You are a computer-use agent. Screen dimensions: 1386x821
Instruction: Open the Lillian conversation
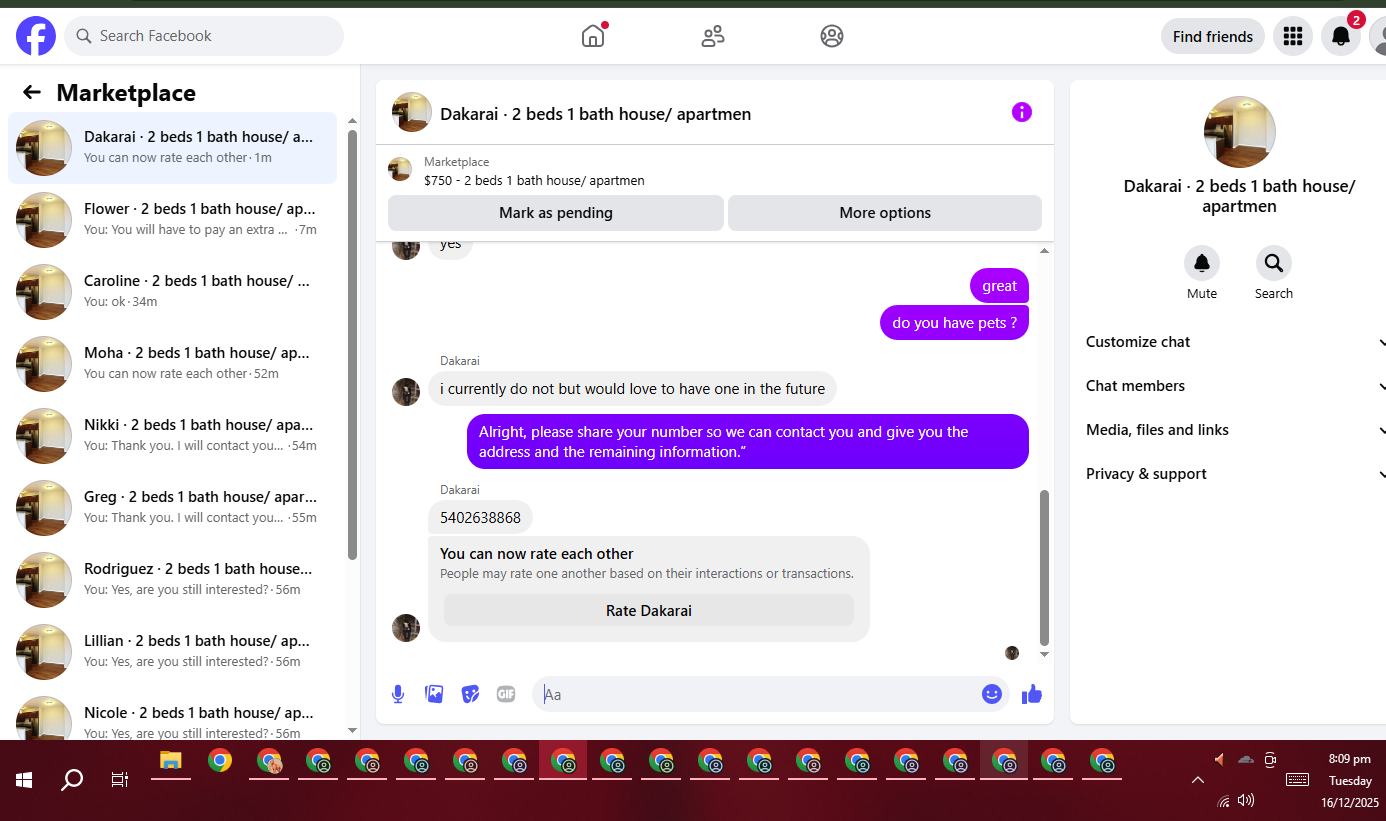coord(172,652)
